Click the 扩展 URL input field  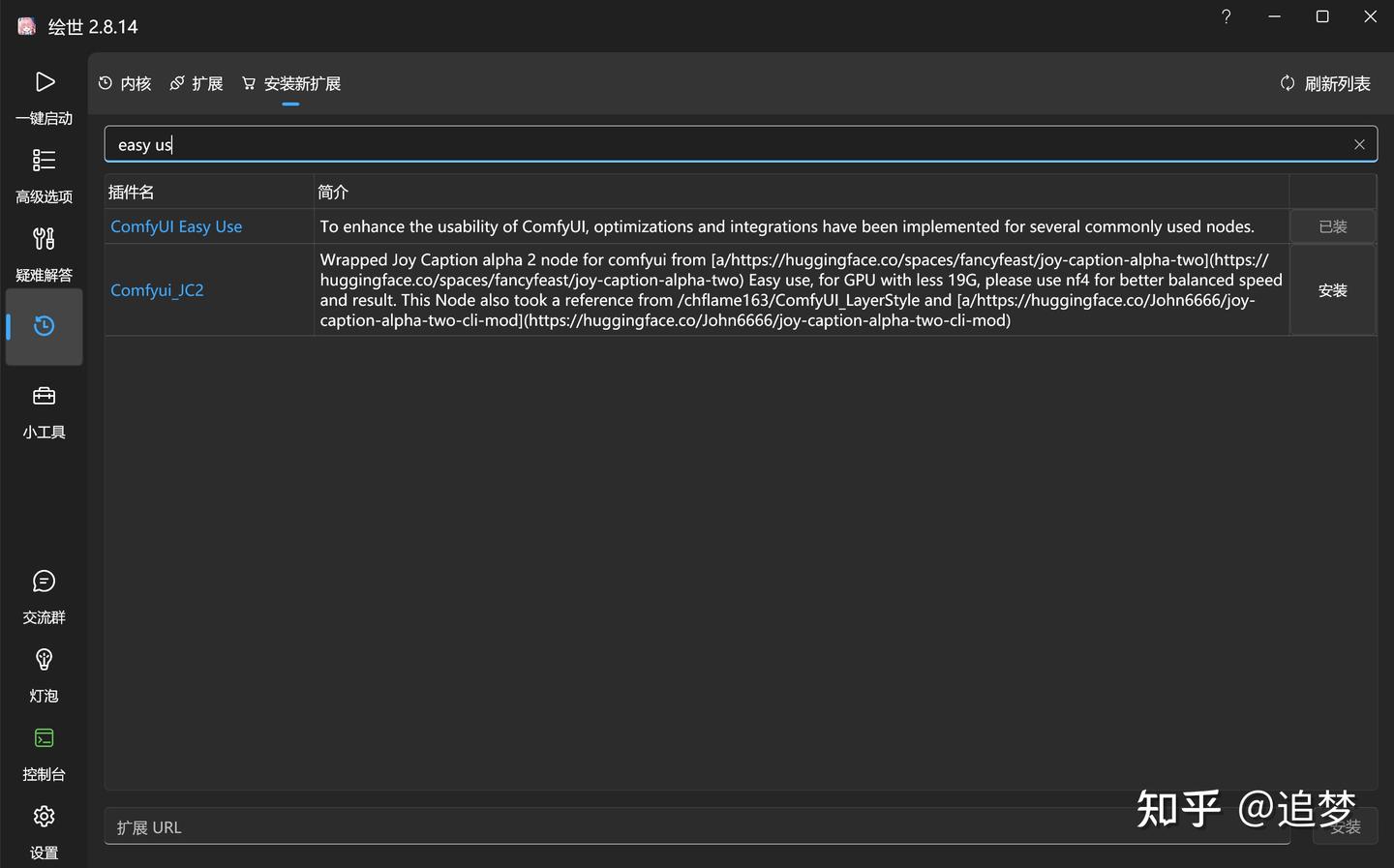click(x=697, y=827)
